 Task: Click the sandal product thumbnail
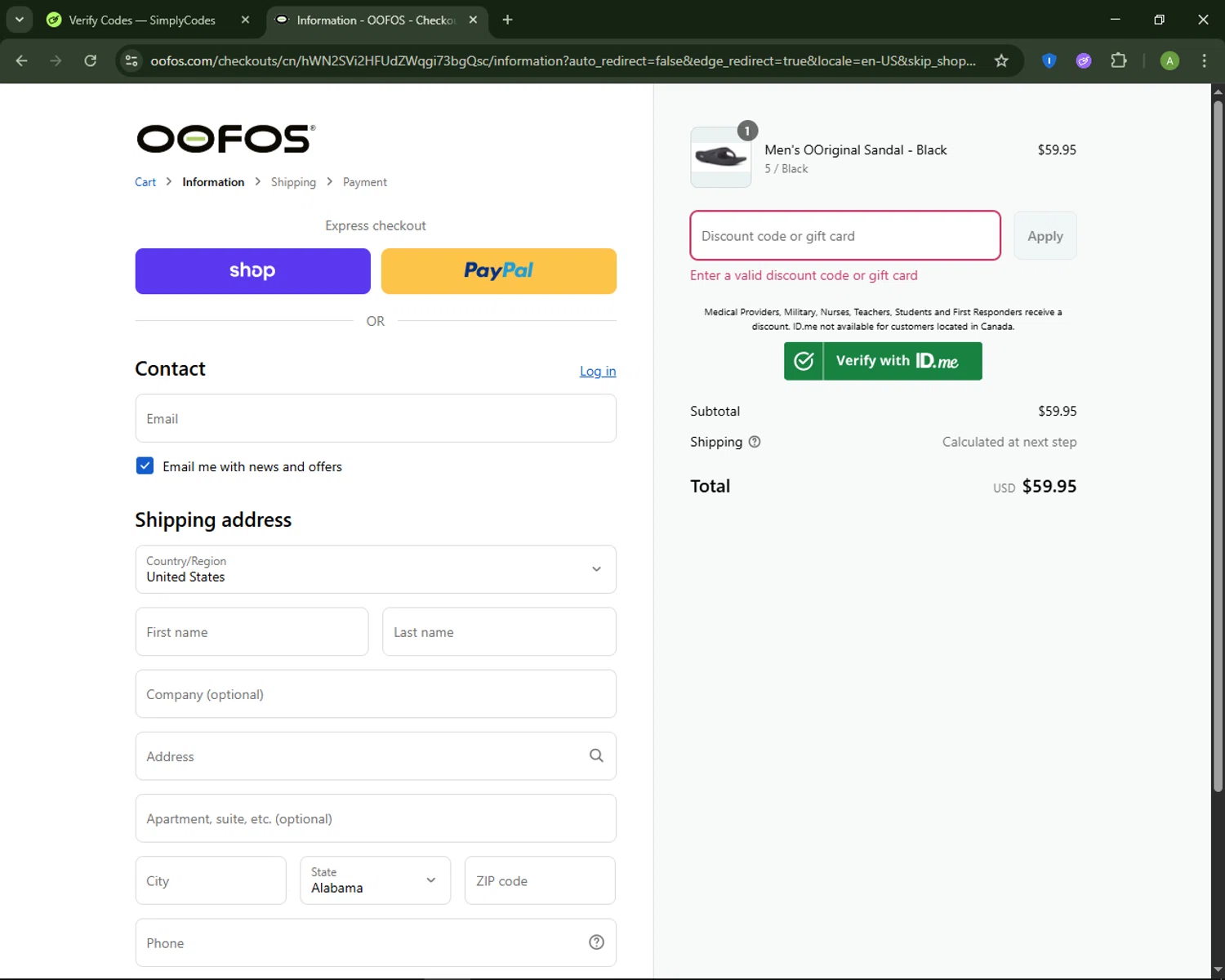click(x=720, y=158)
